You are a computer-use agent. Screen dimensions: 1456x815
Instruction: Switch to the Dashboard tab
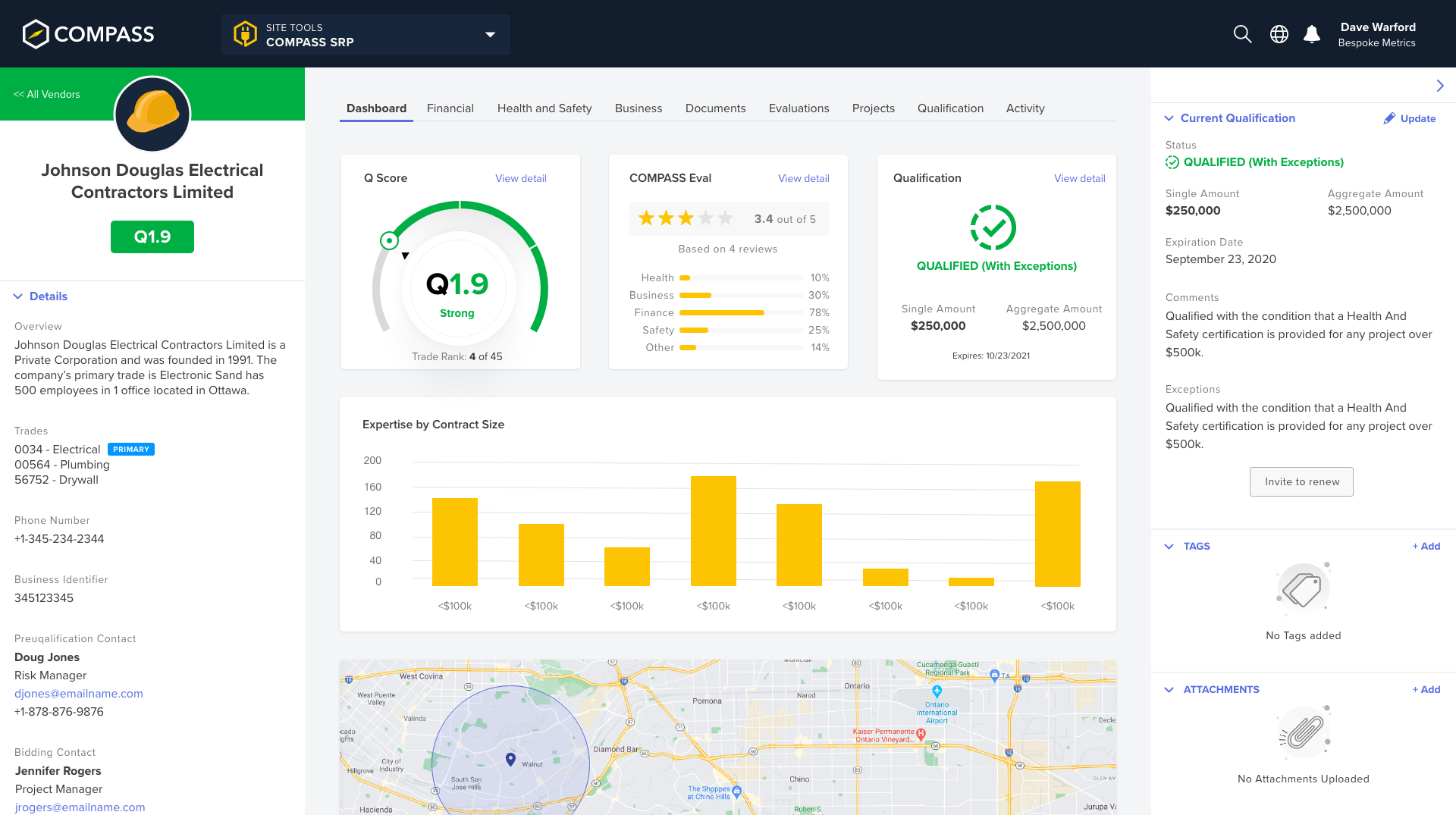376,108
